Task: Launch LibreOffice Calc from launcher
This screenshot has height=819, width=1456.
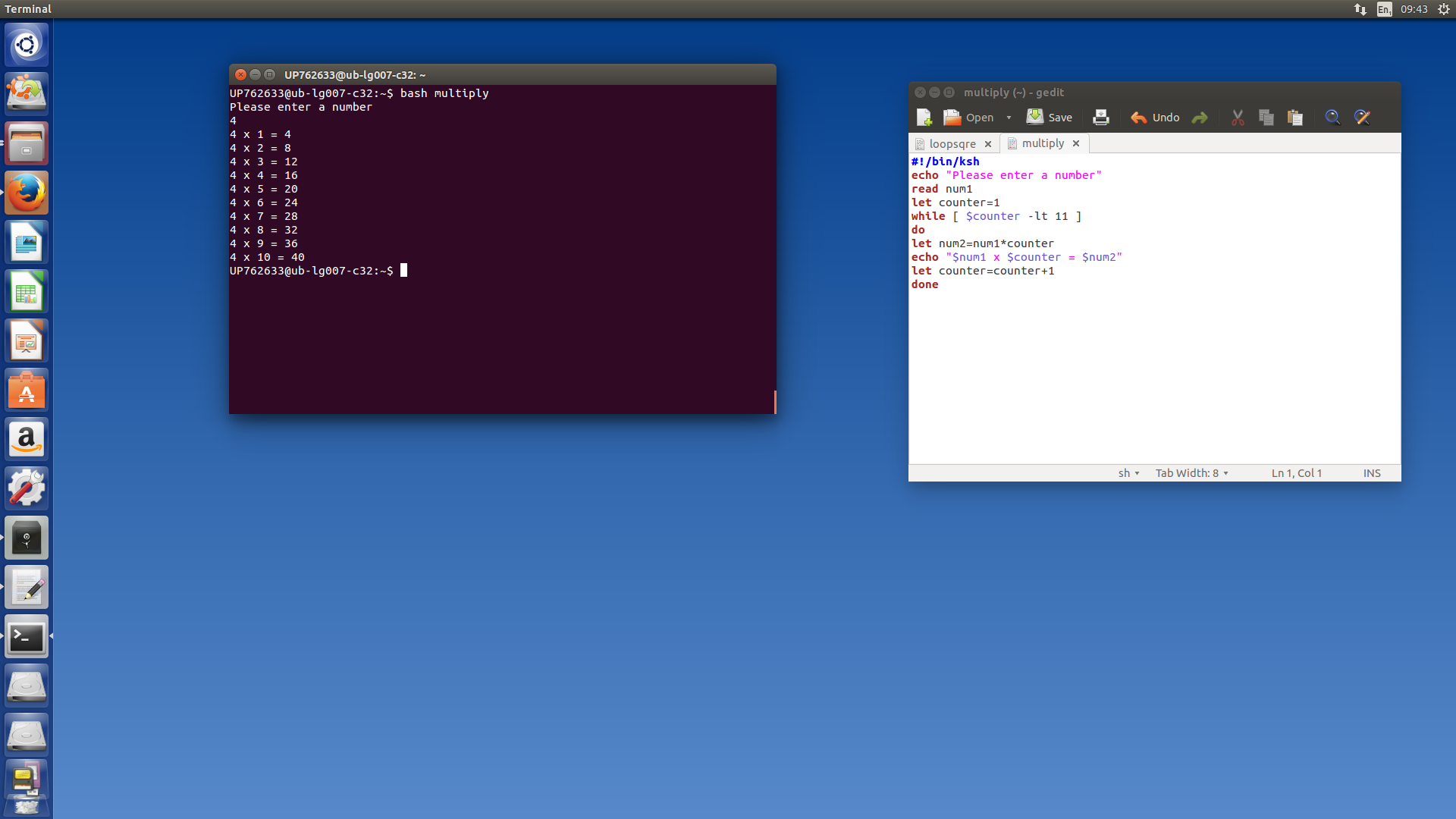Action: [27, 291]
